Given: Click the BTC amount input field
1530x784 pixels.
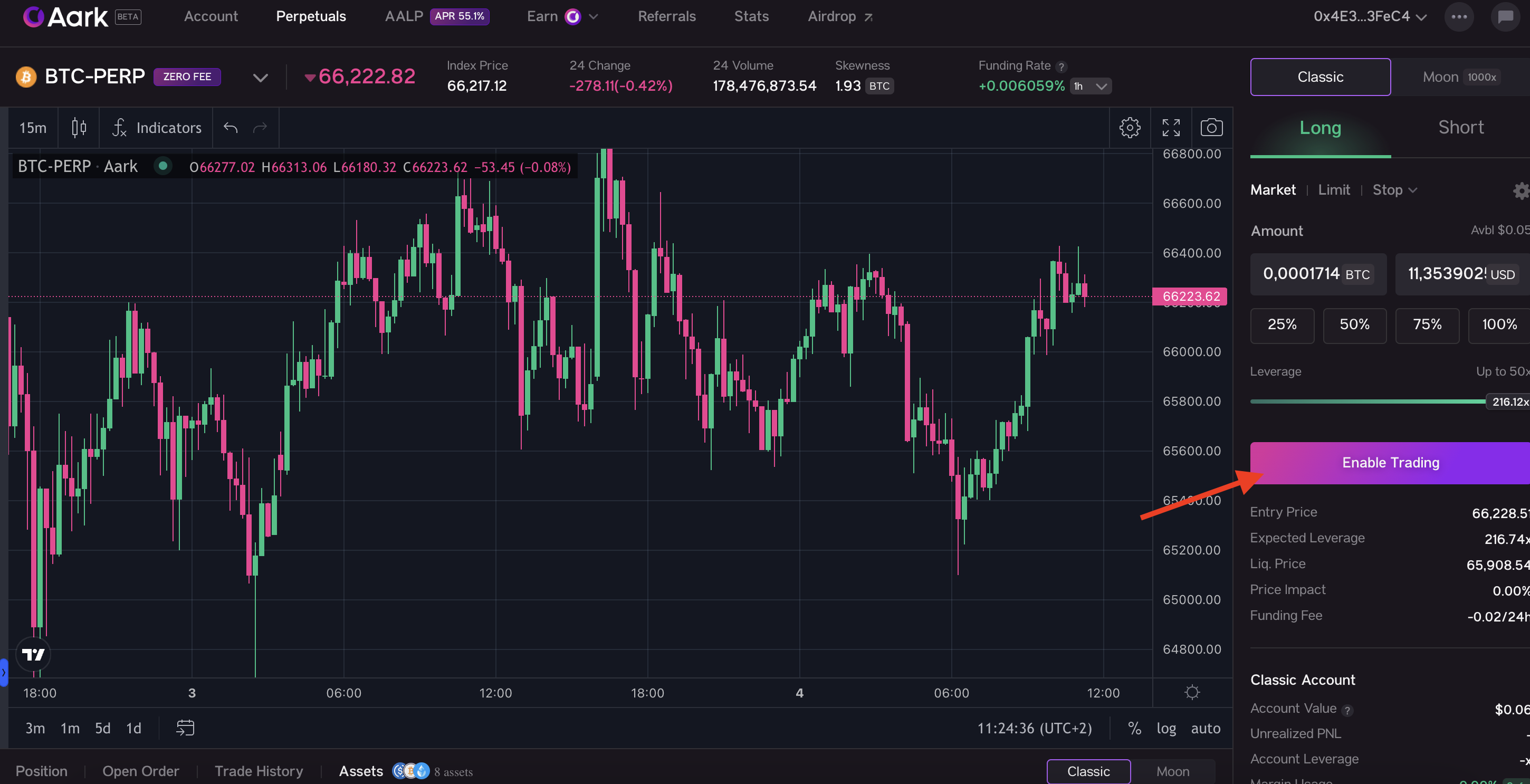Looking at the screenshot, I should [1318, 274].
